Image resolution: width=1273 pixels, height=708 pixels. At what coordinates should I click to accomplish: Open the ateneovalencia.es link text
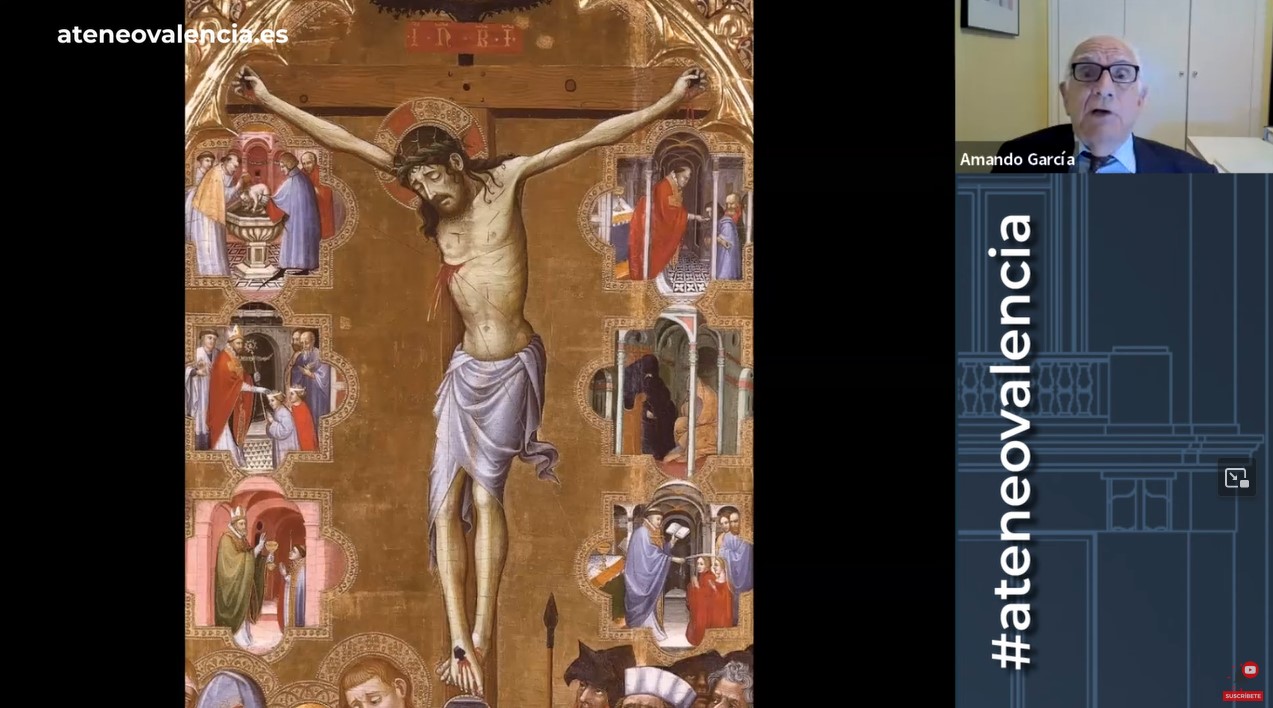[x=172, y=34]
